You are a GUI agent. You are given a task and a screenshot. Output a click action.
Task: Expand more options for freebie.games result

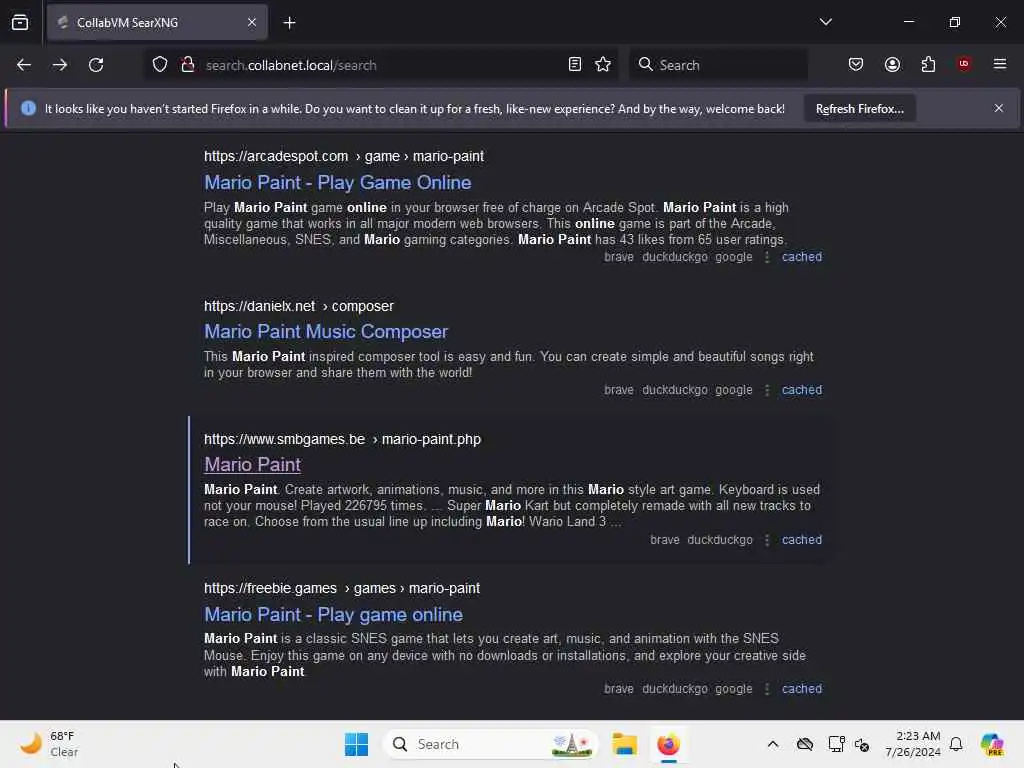tap(767, 689)
